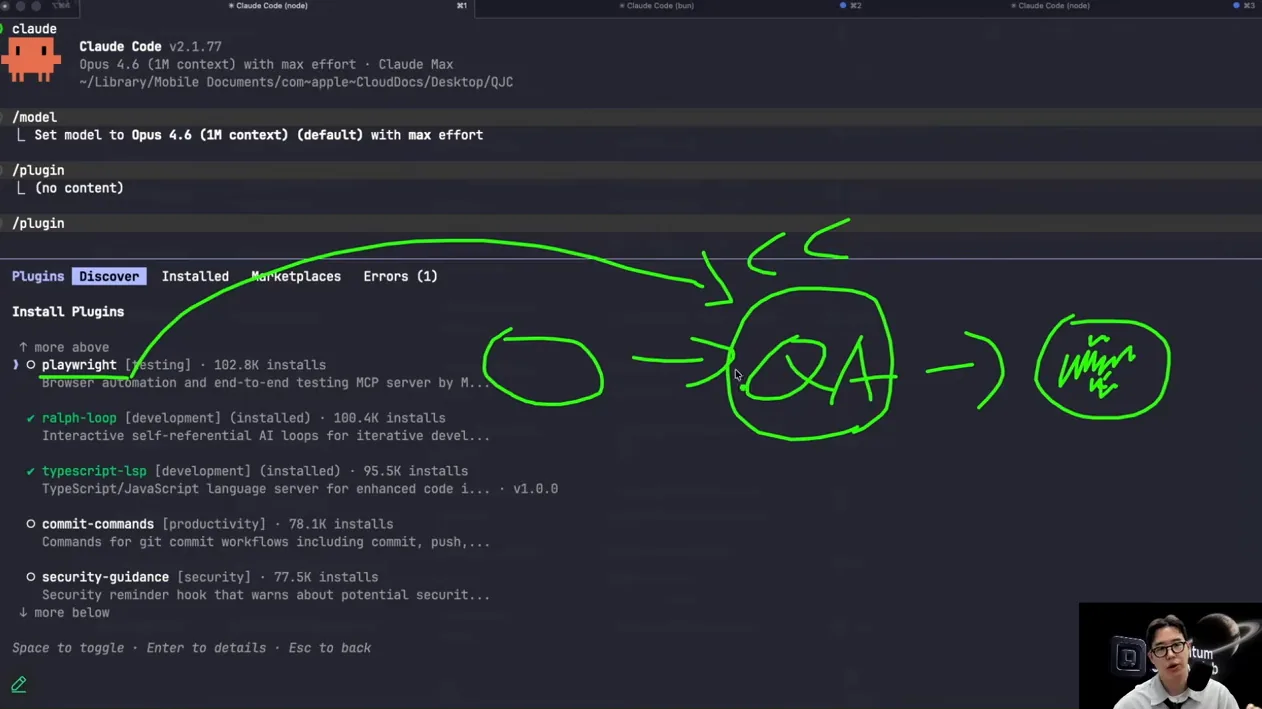
Task: Click the ralph-loop installed checkmark
Action: [x=31, y=418]
